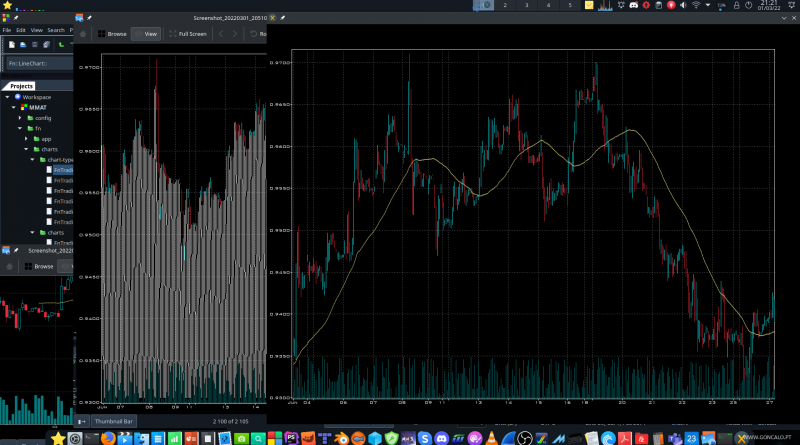The width and height of the screenshot is (800, 445).
Task: Switch to View mode in viewer toolbar
Action: pos(146,34)
